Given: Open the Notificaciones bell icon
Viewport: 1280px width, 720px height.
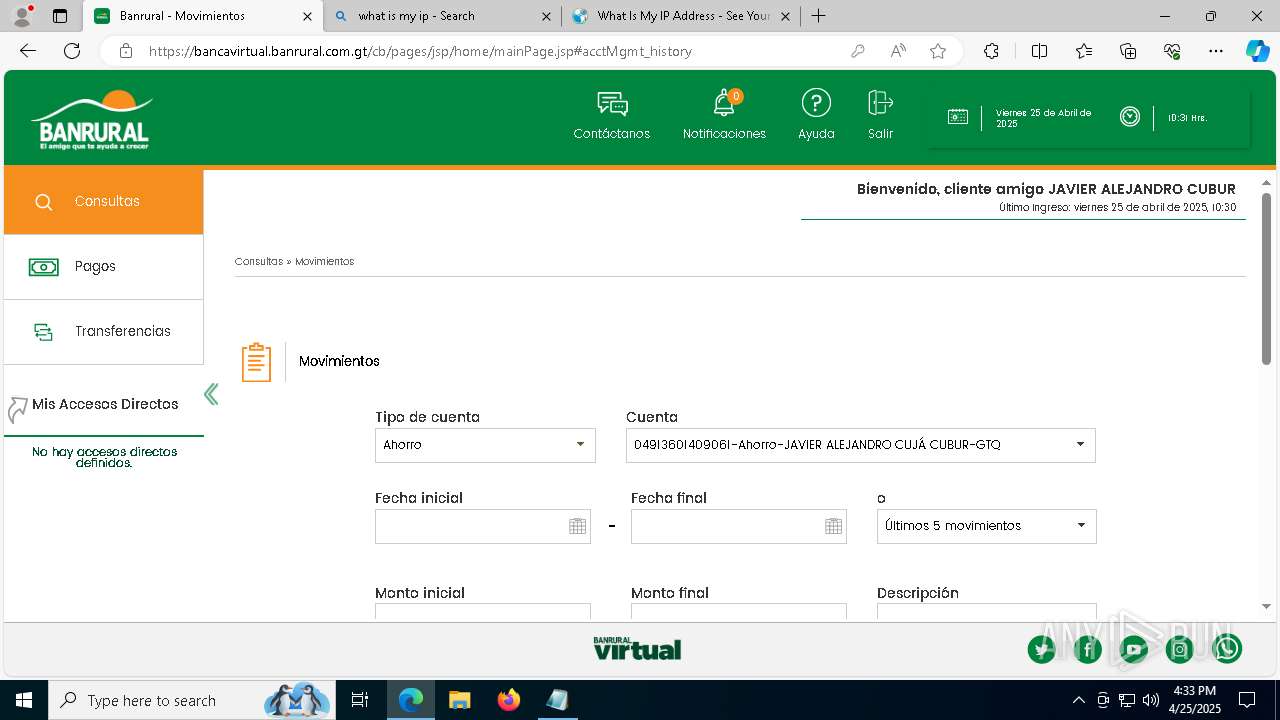Looking at the screenshot, I should coord(724,104).
